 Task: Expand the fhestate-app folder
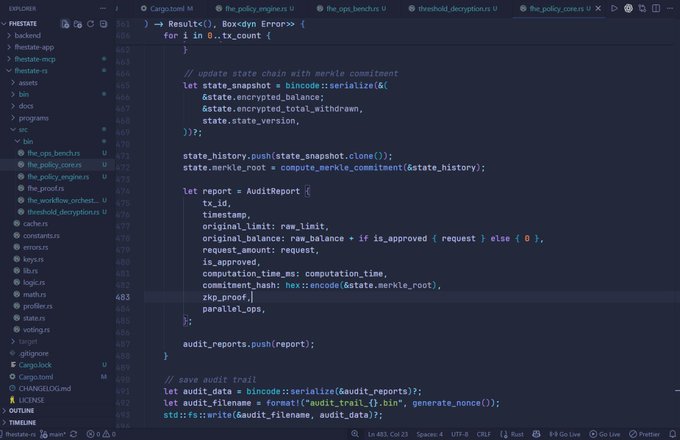coord(34,47)
